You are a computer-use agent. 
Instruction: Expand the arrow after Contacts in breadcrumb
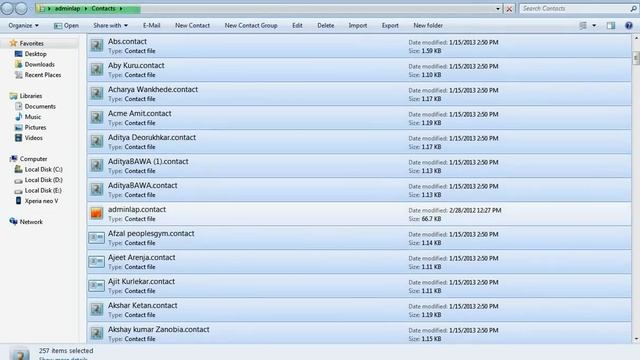coord(121,9)
